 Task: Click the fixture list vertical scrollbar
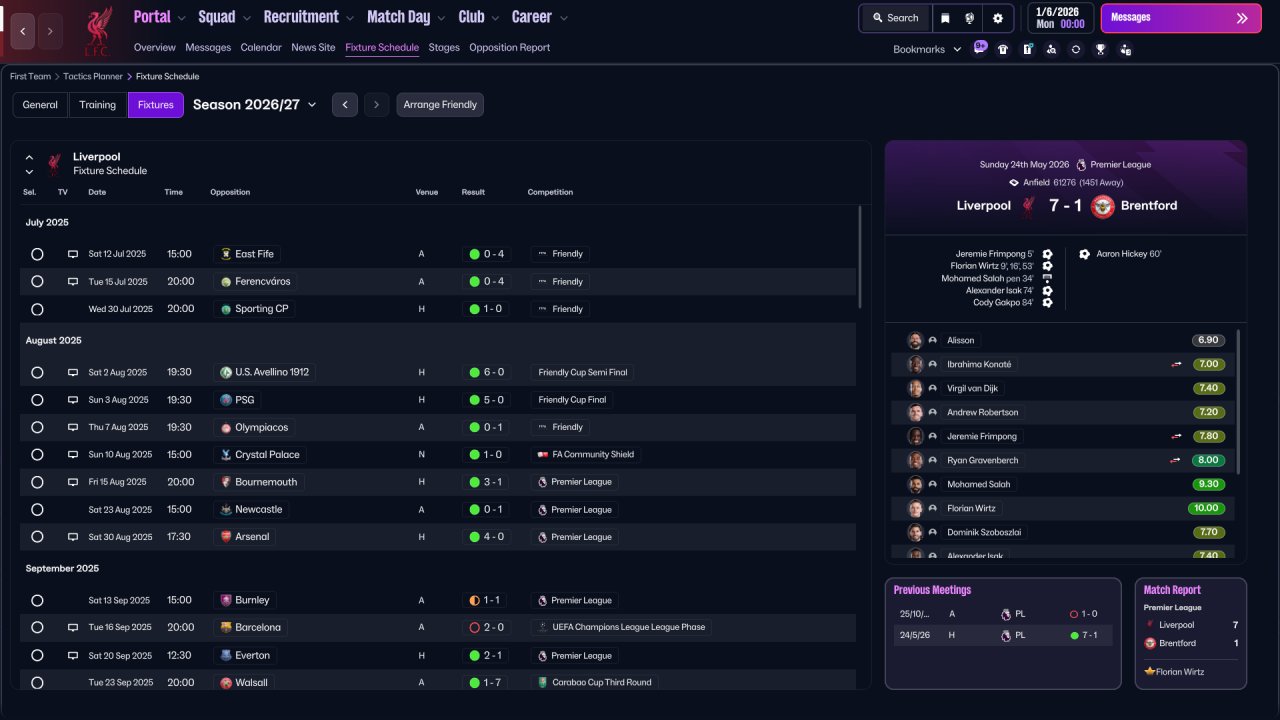coord(859,257)
